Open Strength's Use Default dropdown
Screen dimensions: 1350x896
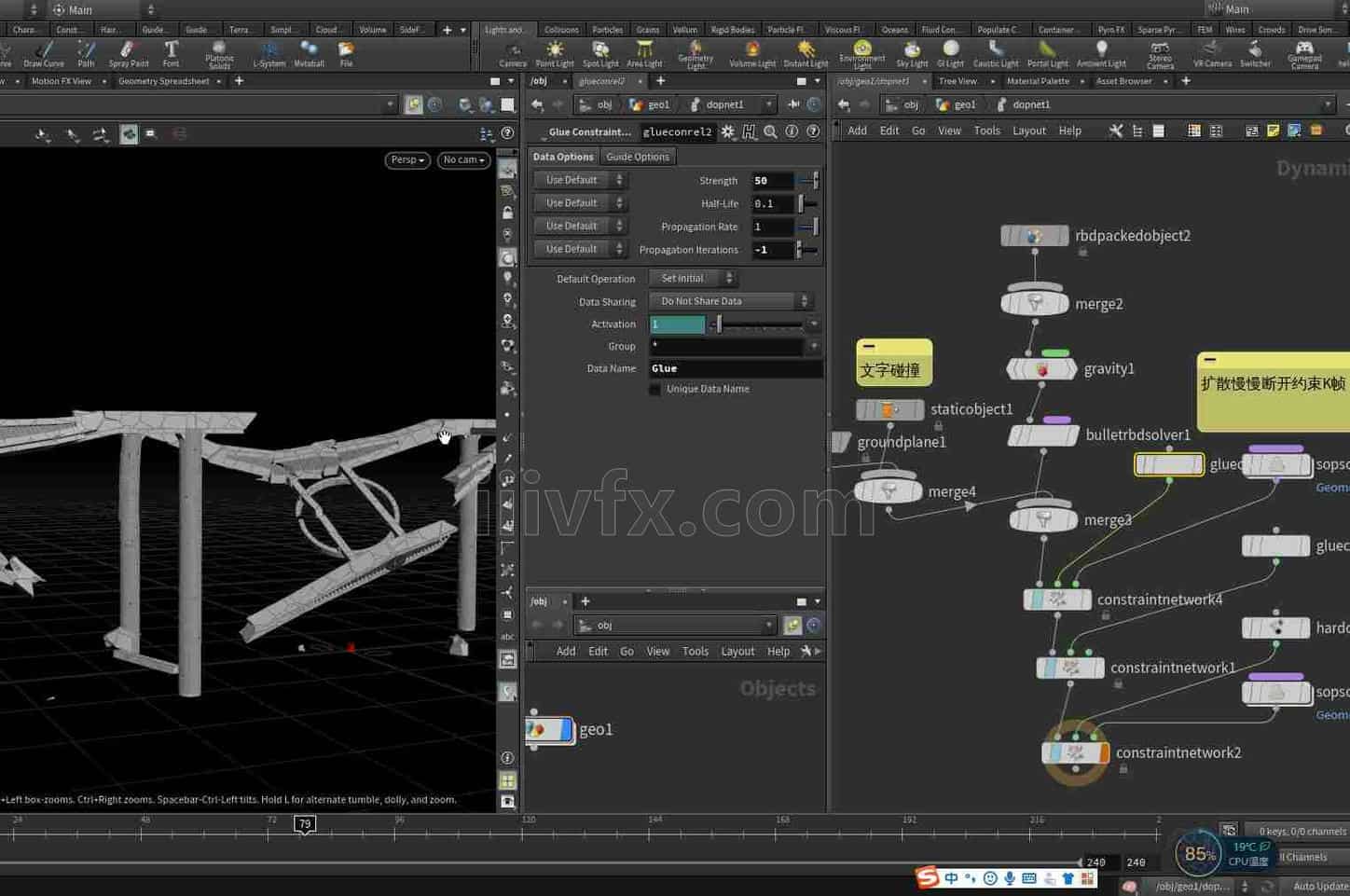coord(579,180)
